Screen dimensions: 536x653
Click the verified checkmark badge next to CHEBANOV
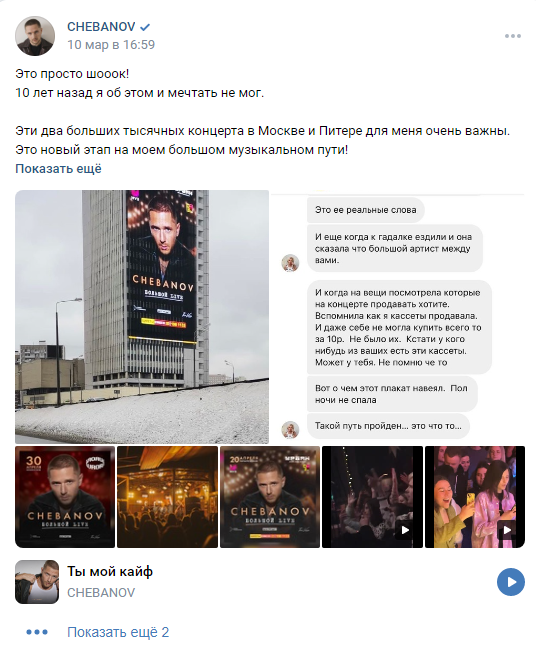pos(145,27)
